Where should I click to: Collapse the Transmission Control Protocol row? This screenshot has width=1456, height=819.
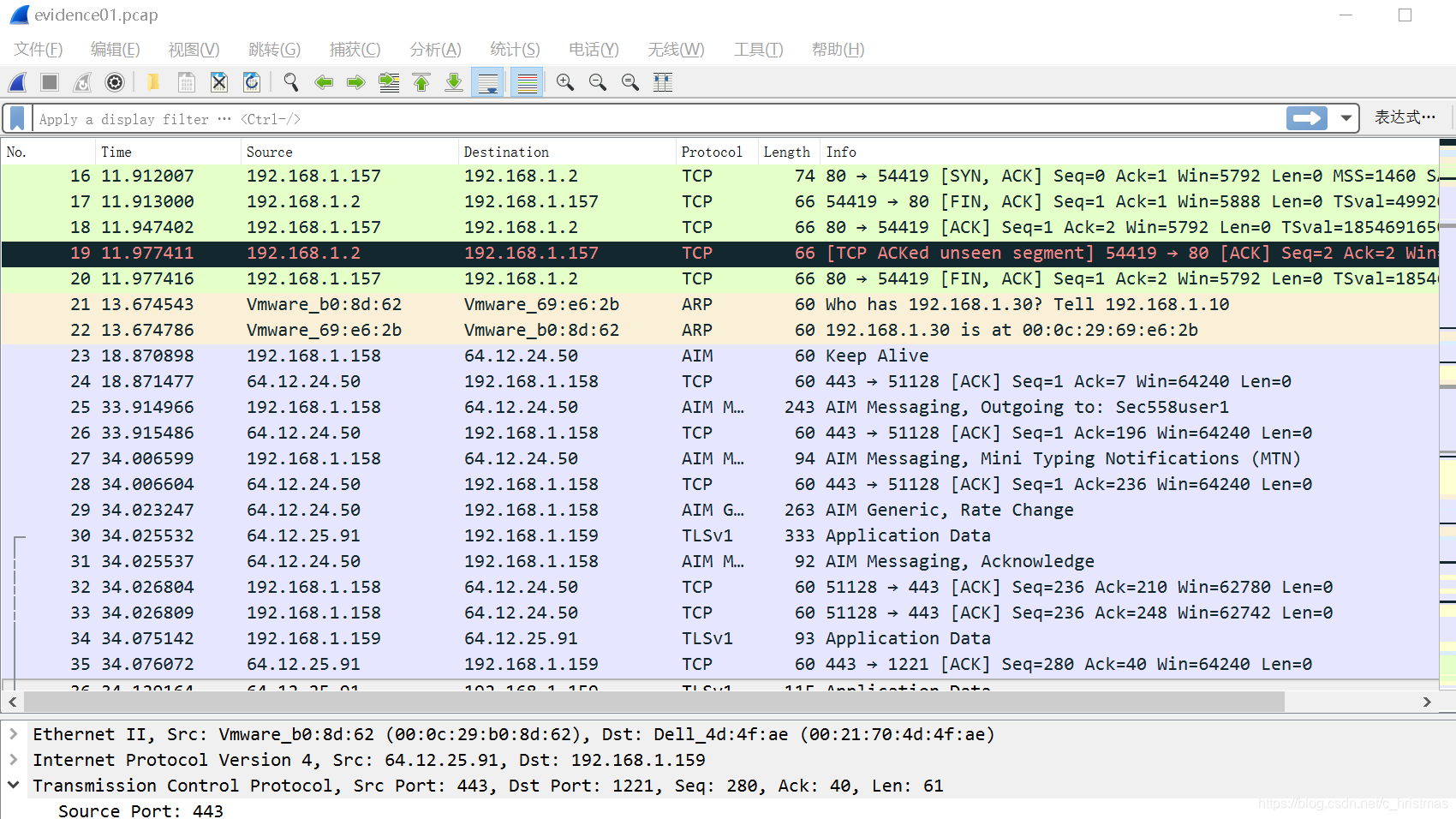point(14,786)
